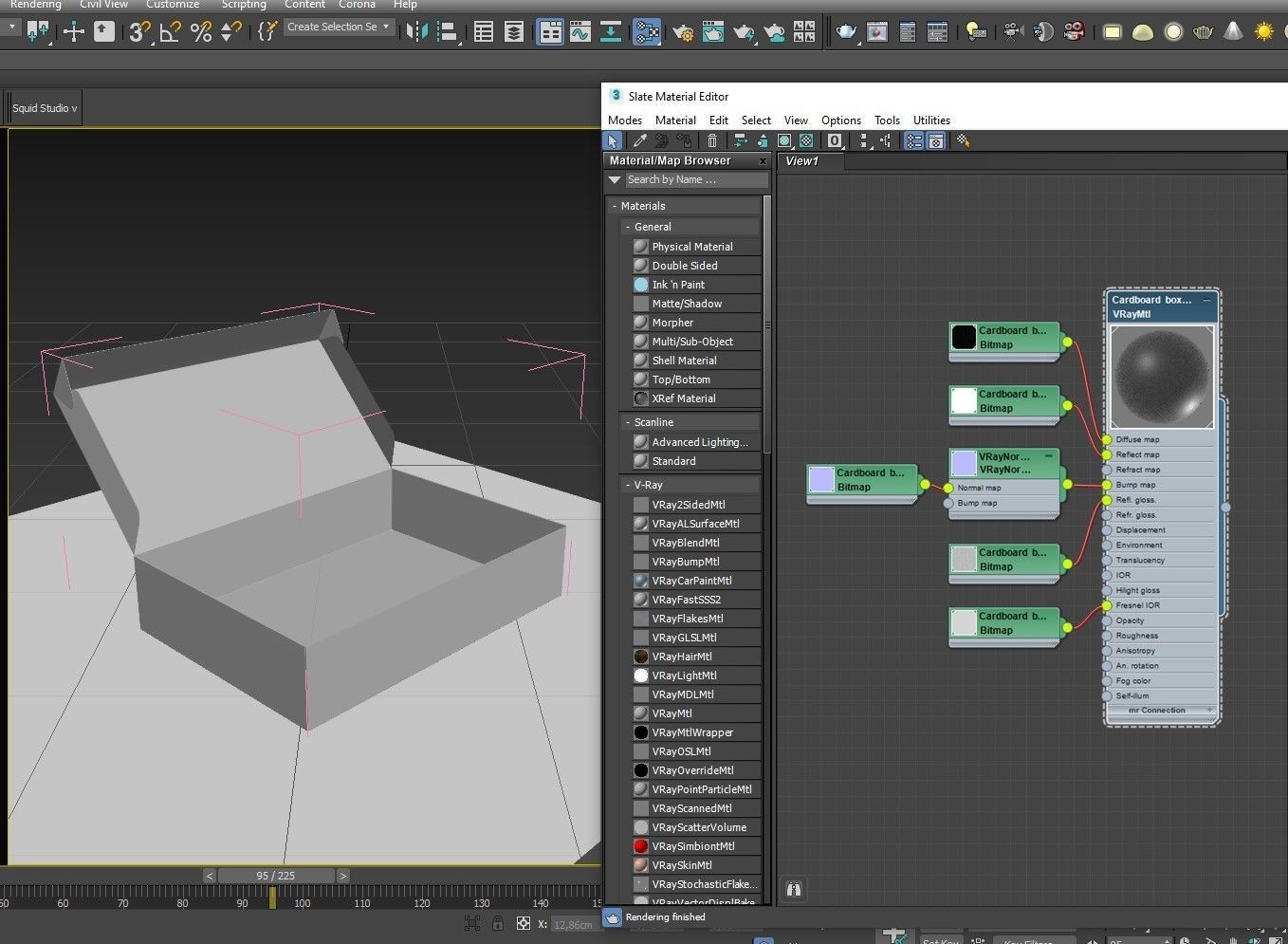
Task: Toggle Percent Snap icon
Action: click(x=201, y=31)
